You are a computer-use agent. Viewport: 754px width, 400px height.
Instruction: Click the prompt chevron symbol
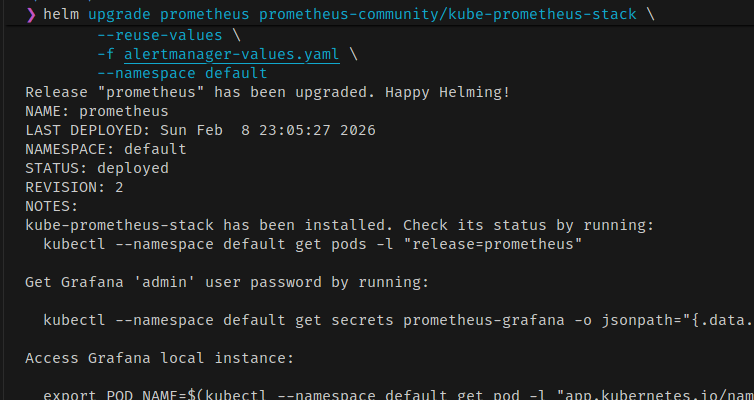30,17
